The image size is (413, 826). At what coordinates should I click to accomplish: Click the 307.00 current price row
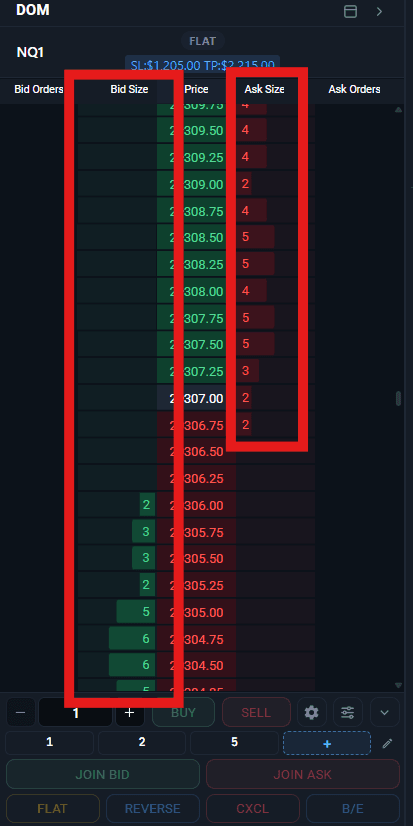pos(196,398)
